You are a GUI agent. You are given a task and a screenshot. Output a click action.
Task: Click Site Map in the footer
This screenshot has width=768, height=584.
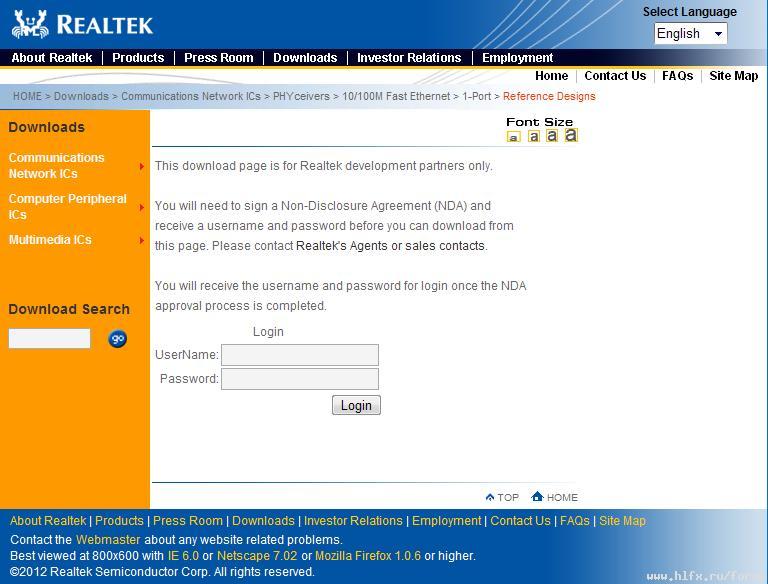tap(622, 521)
